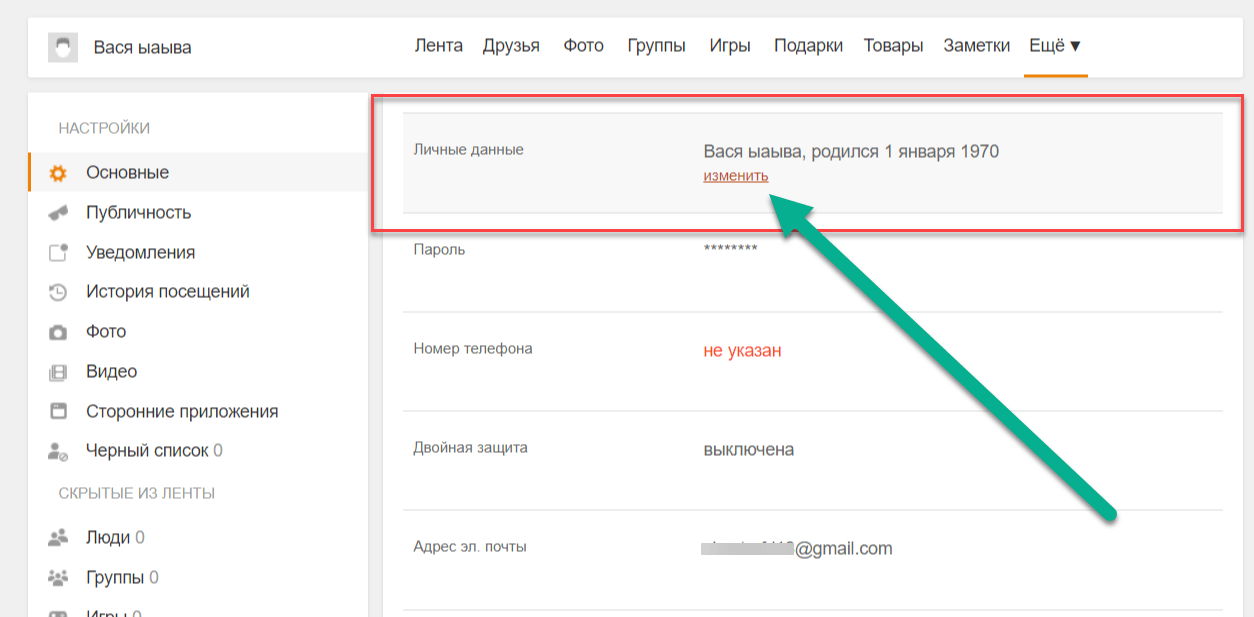Select the Игры tab in top navigation

click(730, 46)
